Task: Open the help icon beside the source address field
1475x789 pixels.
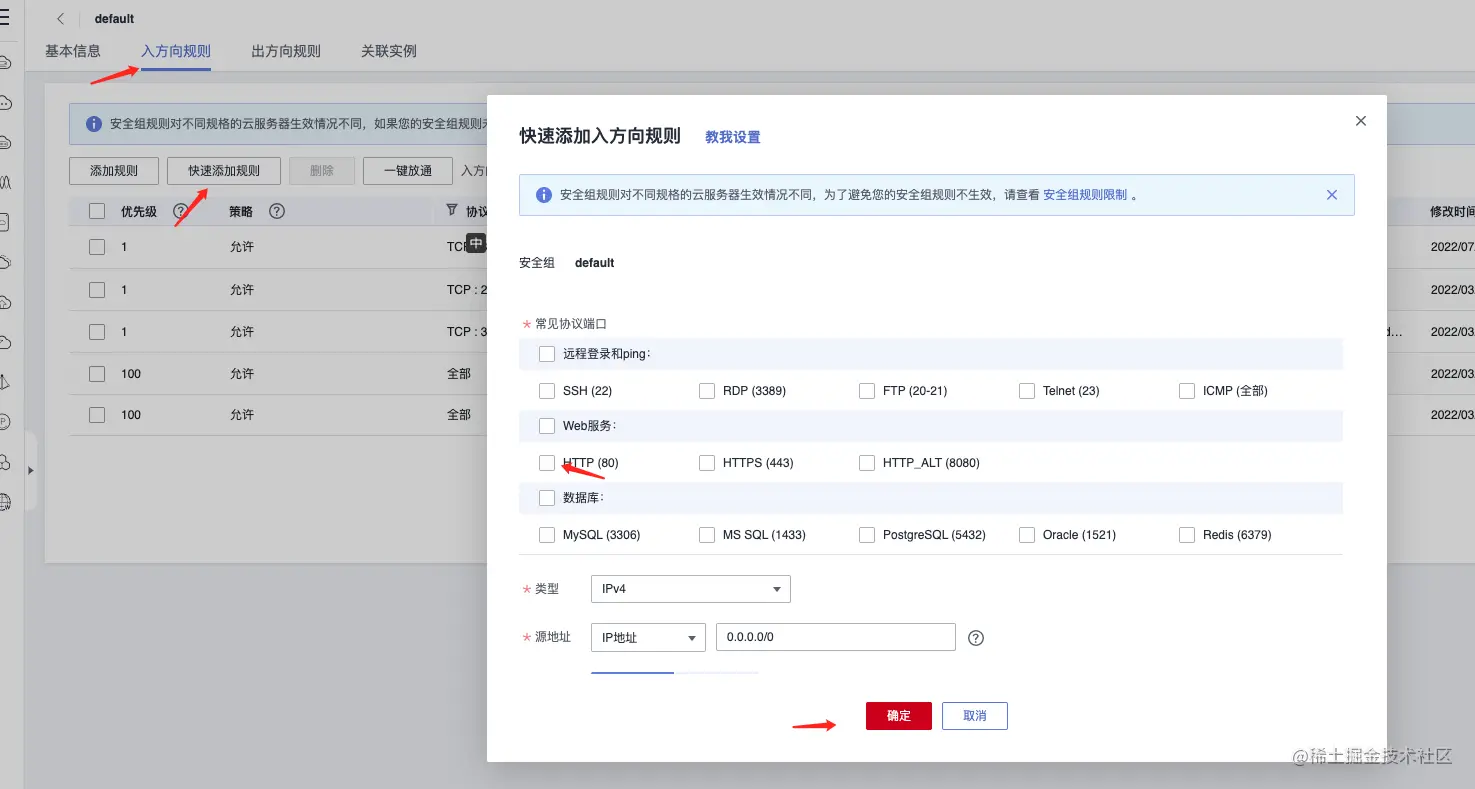Action: [x=977, y=638]
